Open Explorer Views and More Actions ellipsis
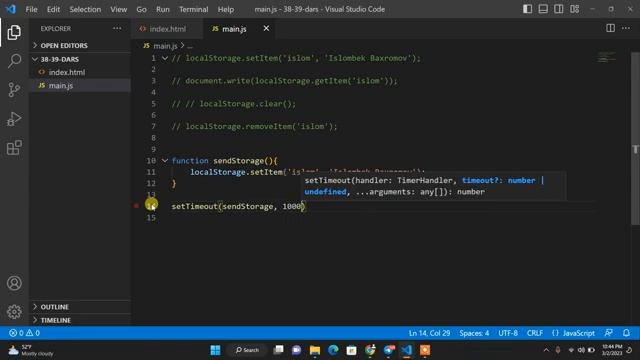This screenshot has width=640, height=360. click(117, 28)
